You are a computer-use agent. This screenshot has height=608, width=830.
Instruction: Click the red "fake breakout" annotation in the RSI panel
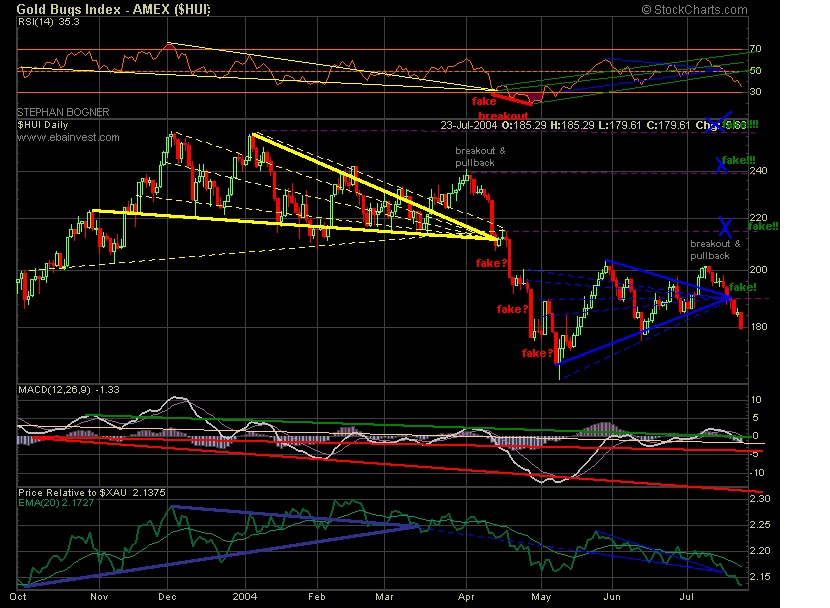pos(502,108)
